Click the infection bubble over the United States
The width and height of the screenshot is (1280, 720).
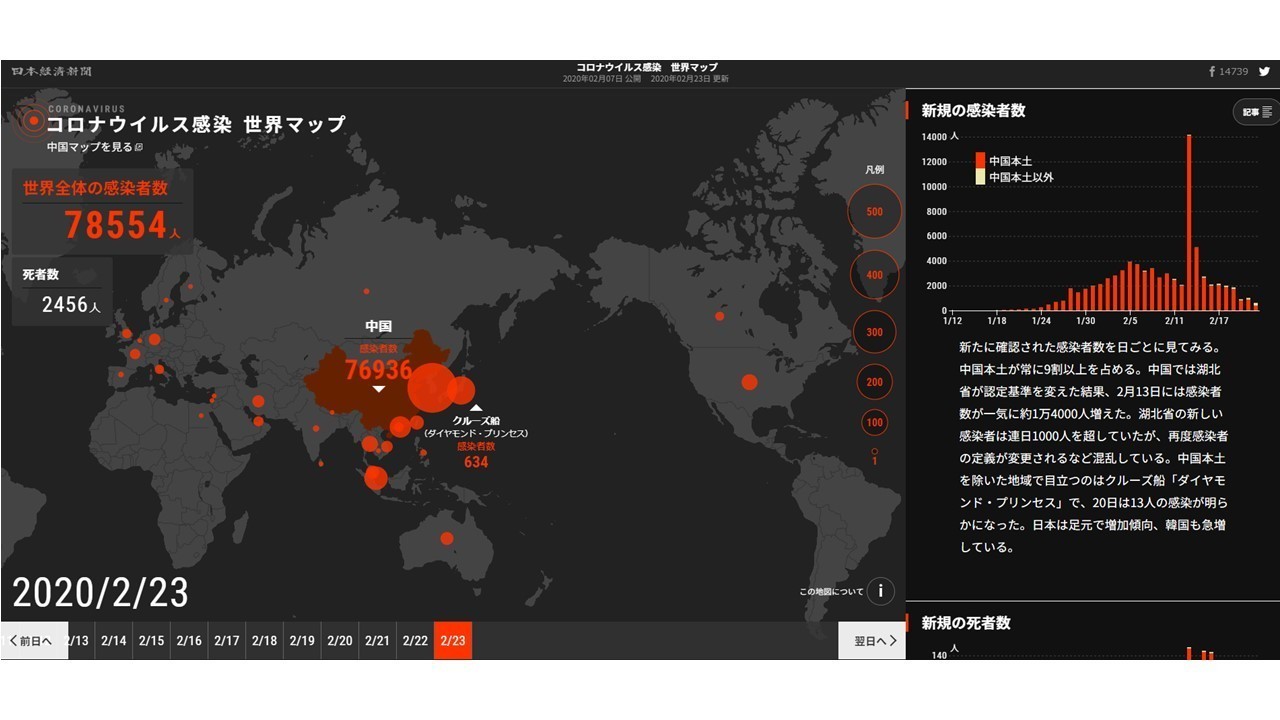click(749, 382)
